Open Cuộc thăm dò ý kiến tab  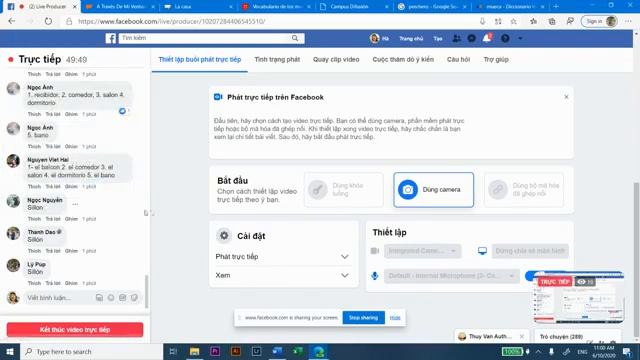(x=403, y=60)
